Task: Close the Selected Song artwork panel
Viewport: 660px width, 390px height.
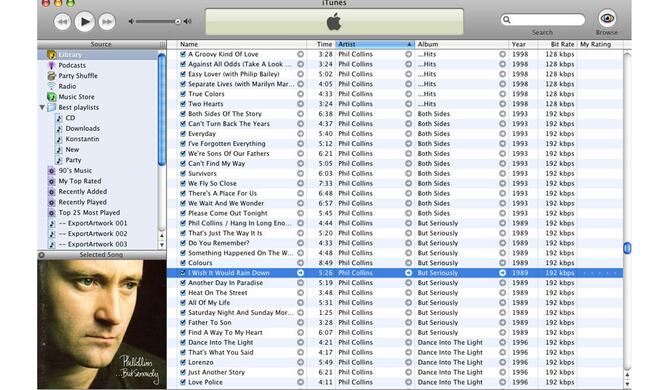Action: (42, 255)
